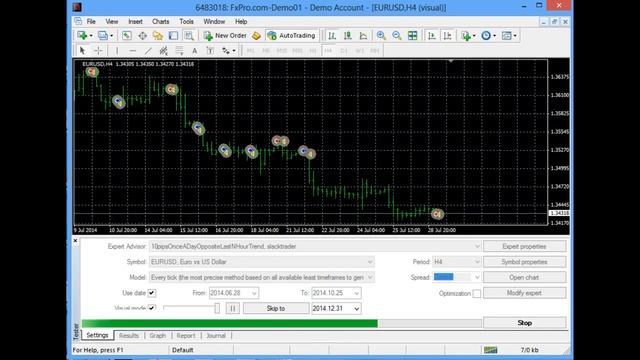This screenshot has width=640, height=360.
Task: Select the text label tool
Action: (210, 51)
